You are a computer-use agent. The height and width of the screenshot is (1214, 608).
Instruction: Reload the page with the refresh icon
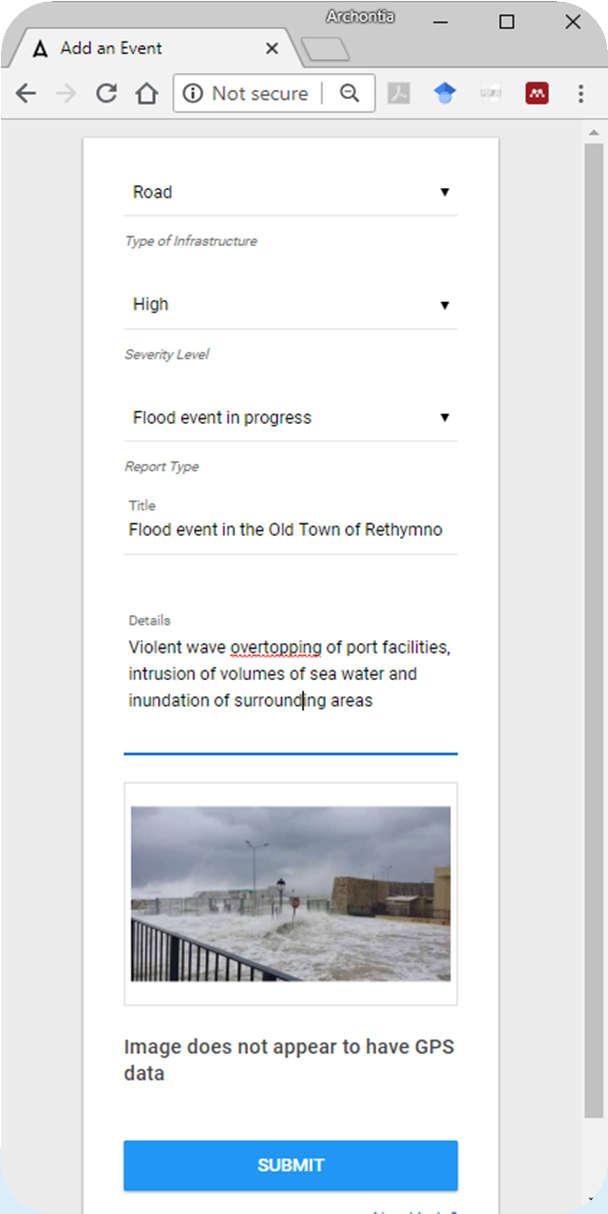pos(106,93)
